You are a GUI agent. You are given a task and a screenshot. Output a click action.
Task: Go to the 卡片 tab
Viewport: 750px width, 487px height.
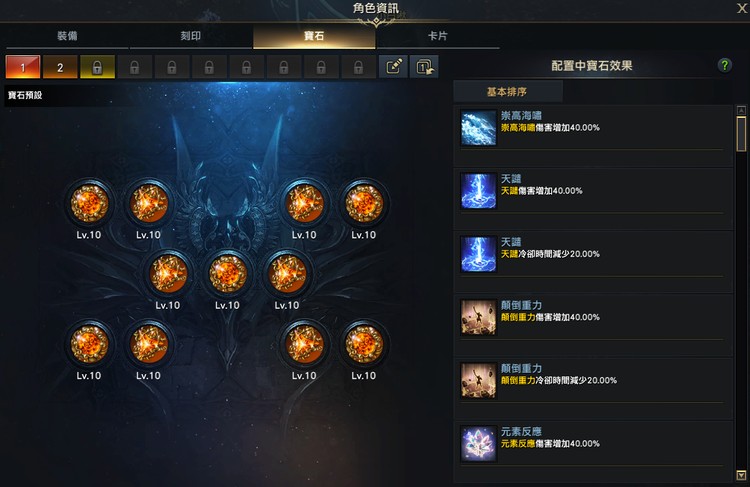[438, 36]
